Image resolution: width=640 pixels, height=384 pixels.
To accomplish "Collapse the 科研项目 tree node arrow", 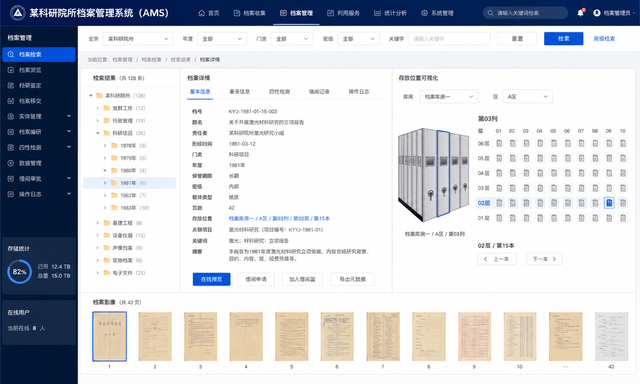I will tap(98, 133).
